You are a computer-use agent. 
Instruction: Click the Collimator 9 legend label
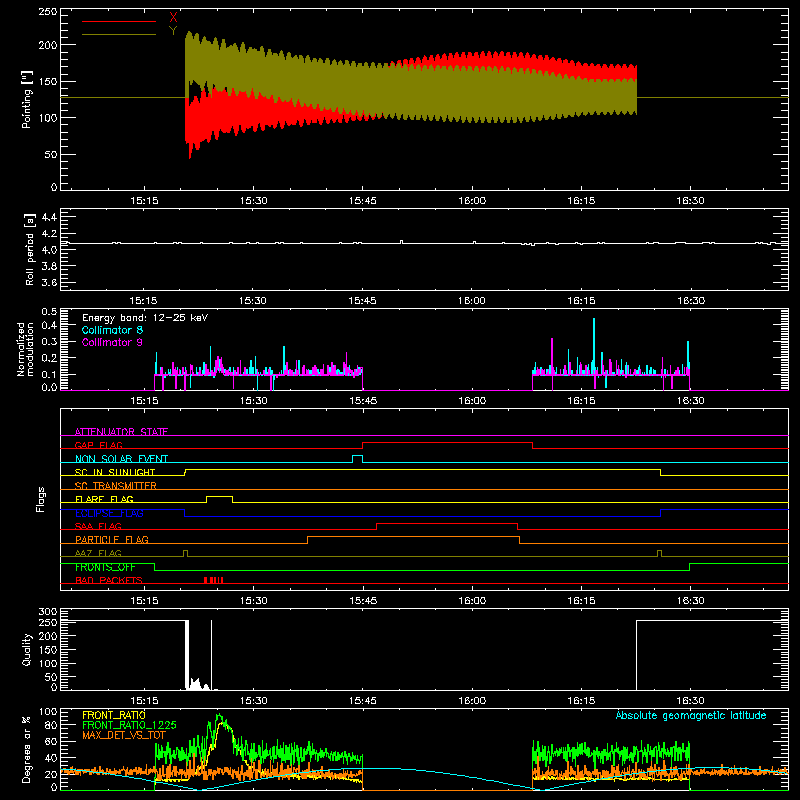112,342
